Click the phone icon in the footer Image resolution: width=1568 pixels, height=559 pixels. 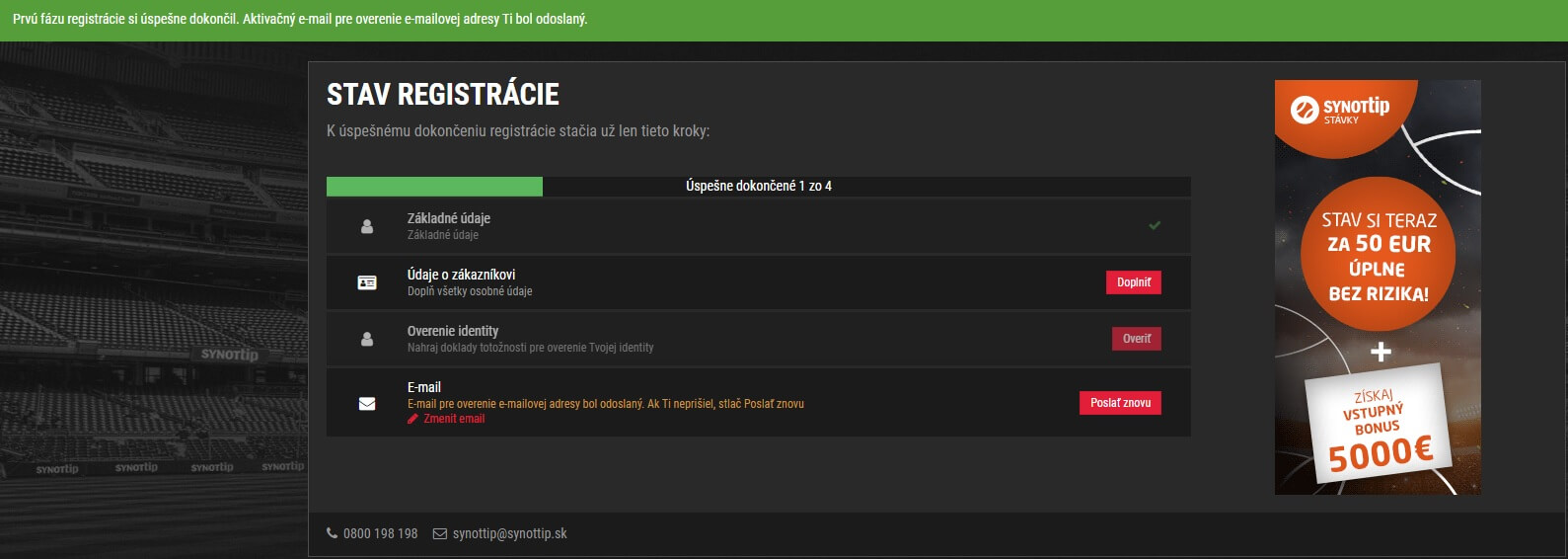(x=332, y=533)
